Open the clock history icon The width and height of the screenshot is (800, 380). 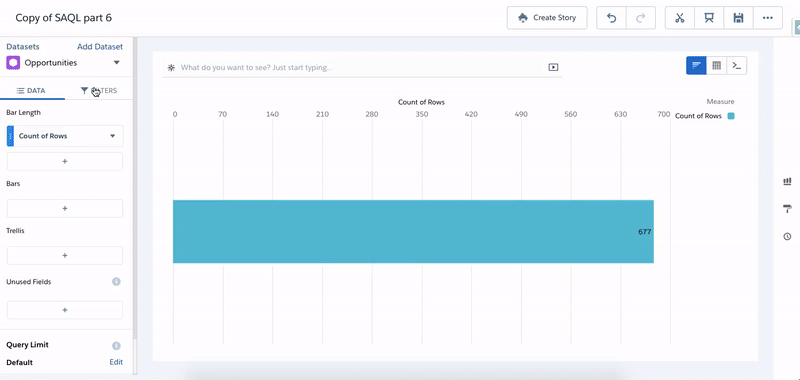click(787, 236)
